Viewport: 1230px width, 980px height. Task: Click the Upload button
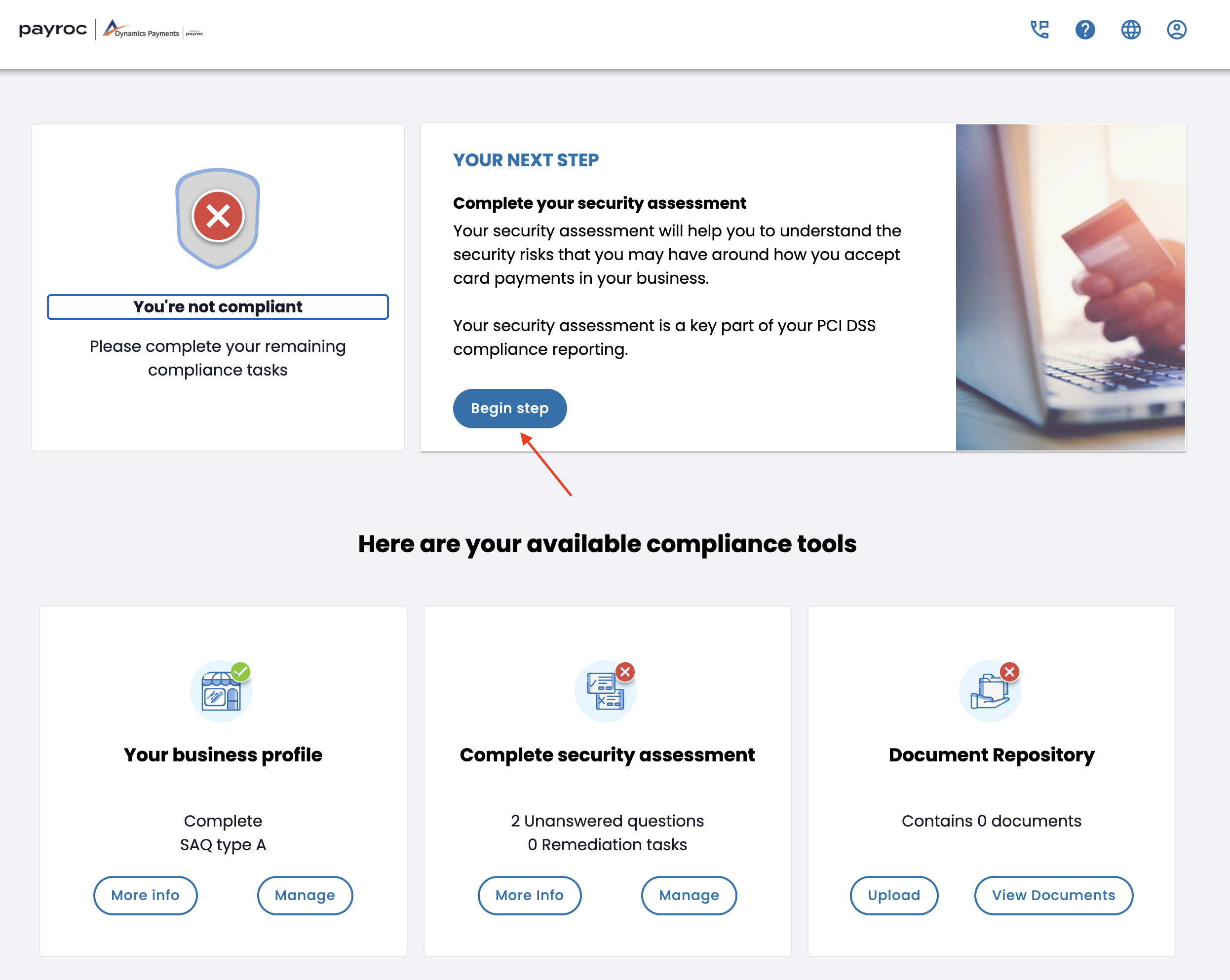893,895
